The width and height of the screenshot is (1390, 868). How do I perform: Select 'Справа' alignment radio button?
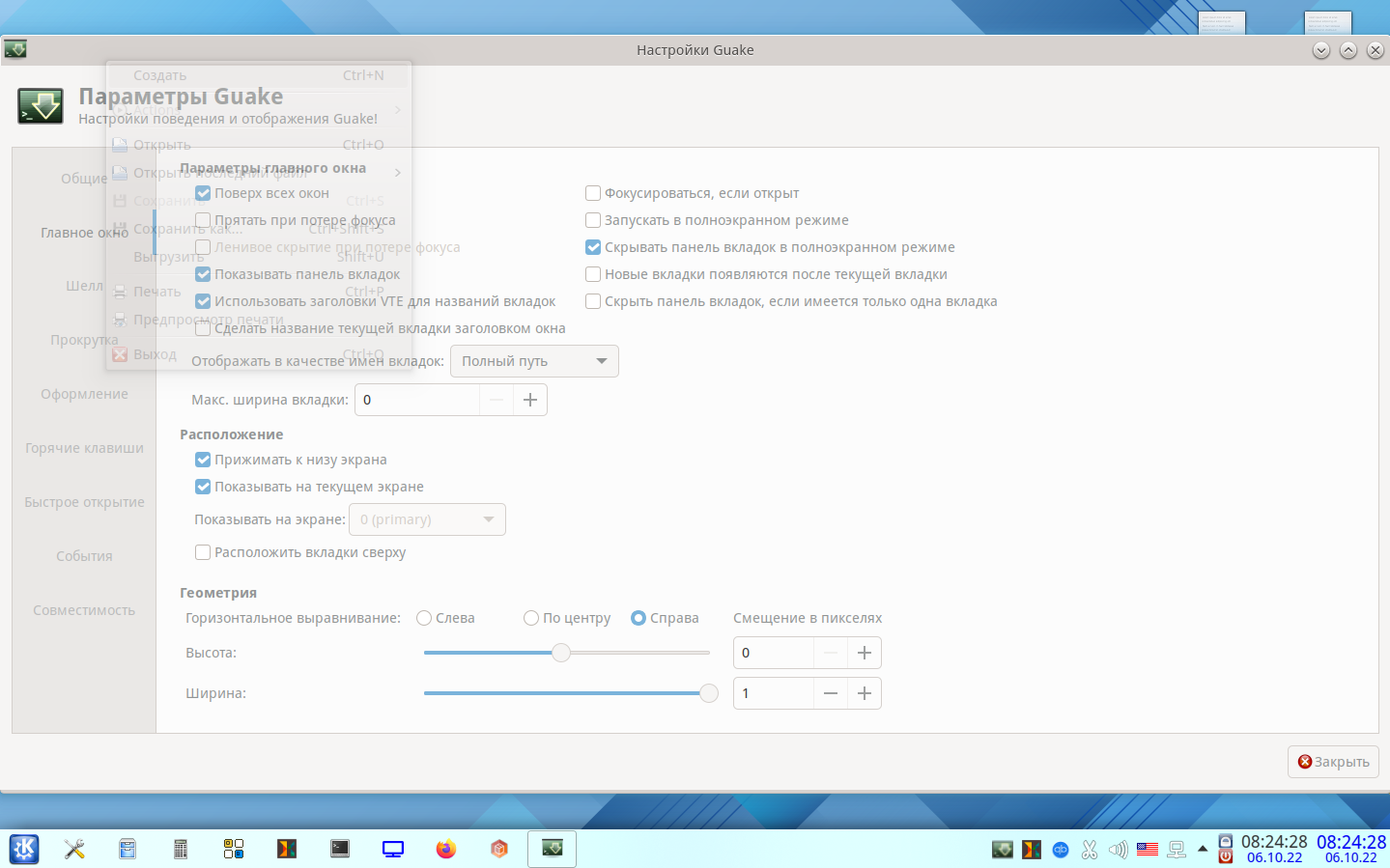tap(638, 618)
